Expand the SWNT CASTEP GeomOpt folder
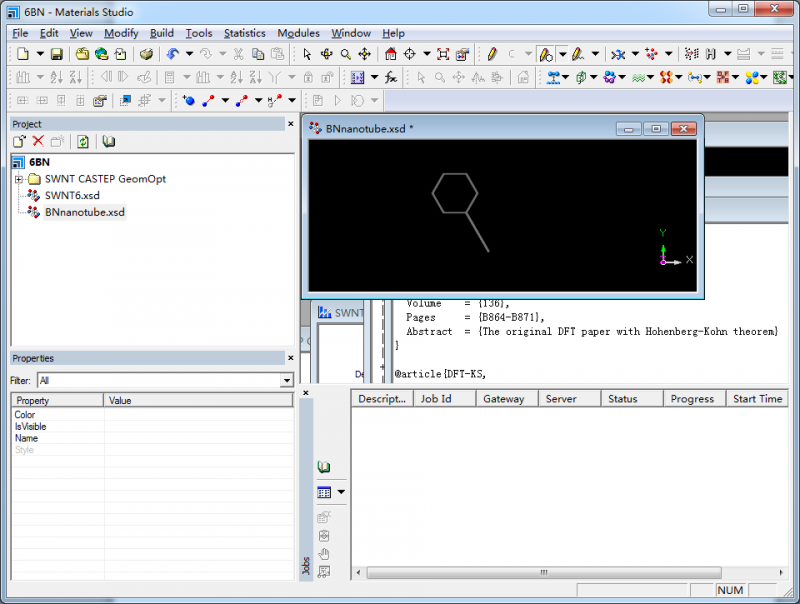 [x=19, y=179]
